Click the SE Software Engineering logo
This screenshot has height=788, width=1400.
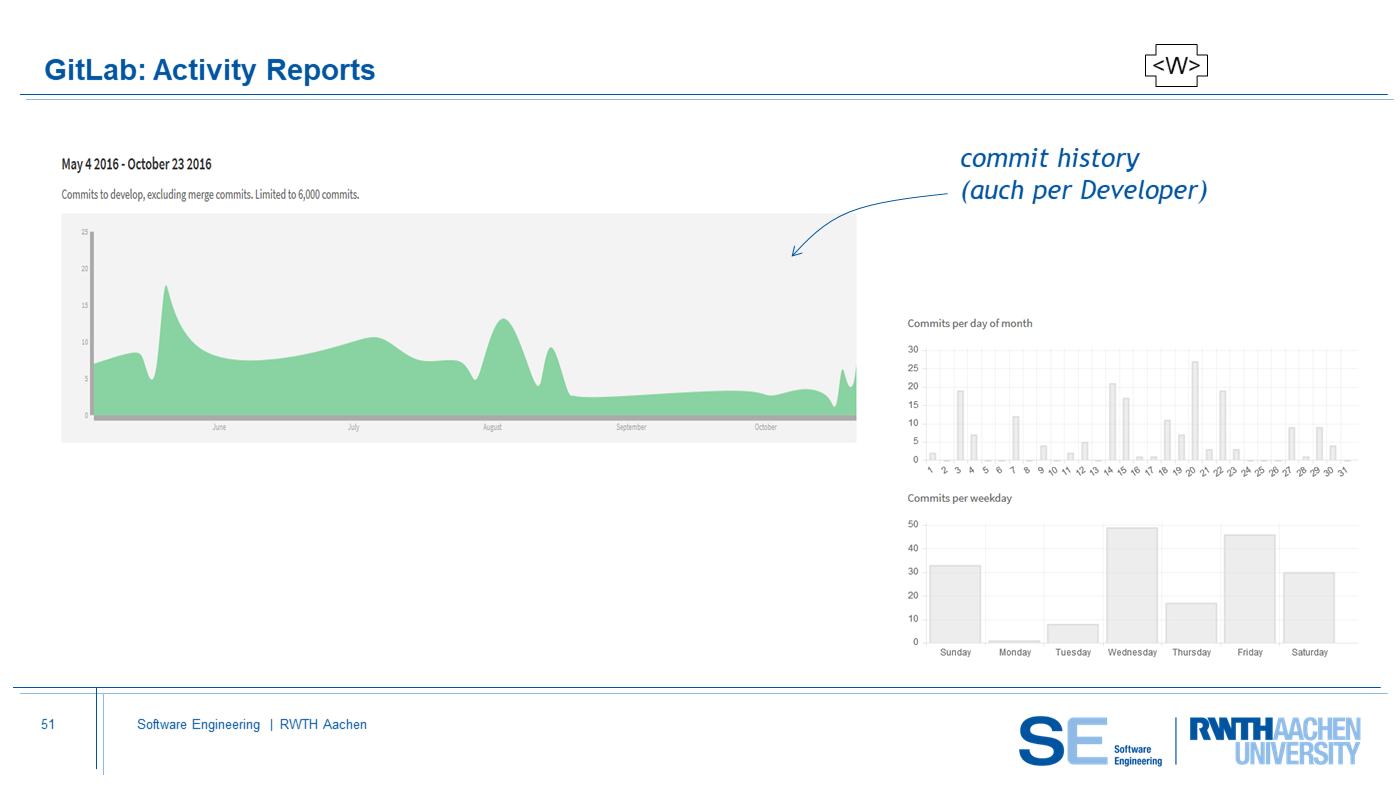click(1091, 741)
